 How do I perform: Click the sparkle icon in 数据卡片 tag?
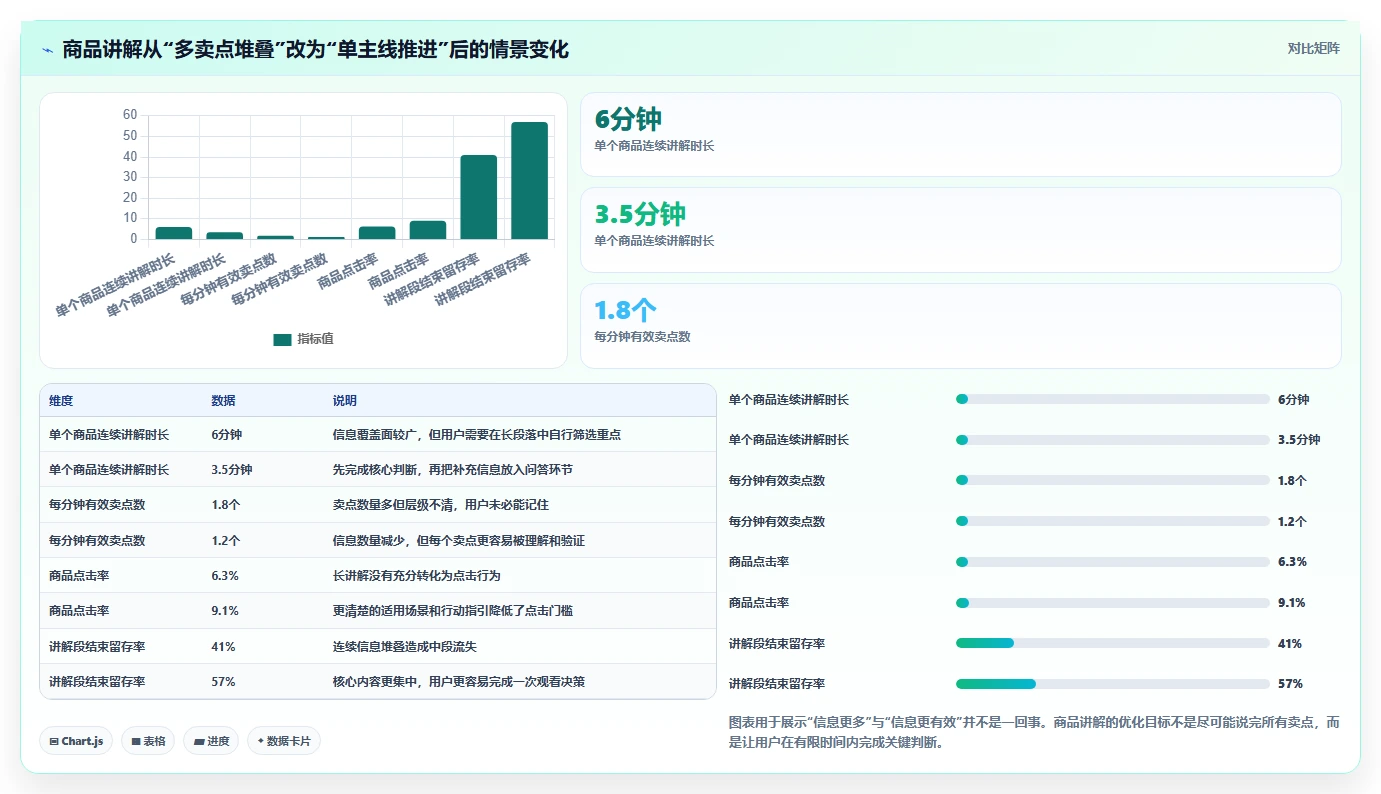tap(260, 741)
